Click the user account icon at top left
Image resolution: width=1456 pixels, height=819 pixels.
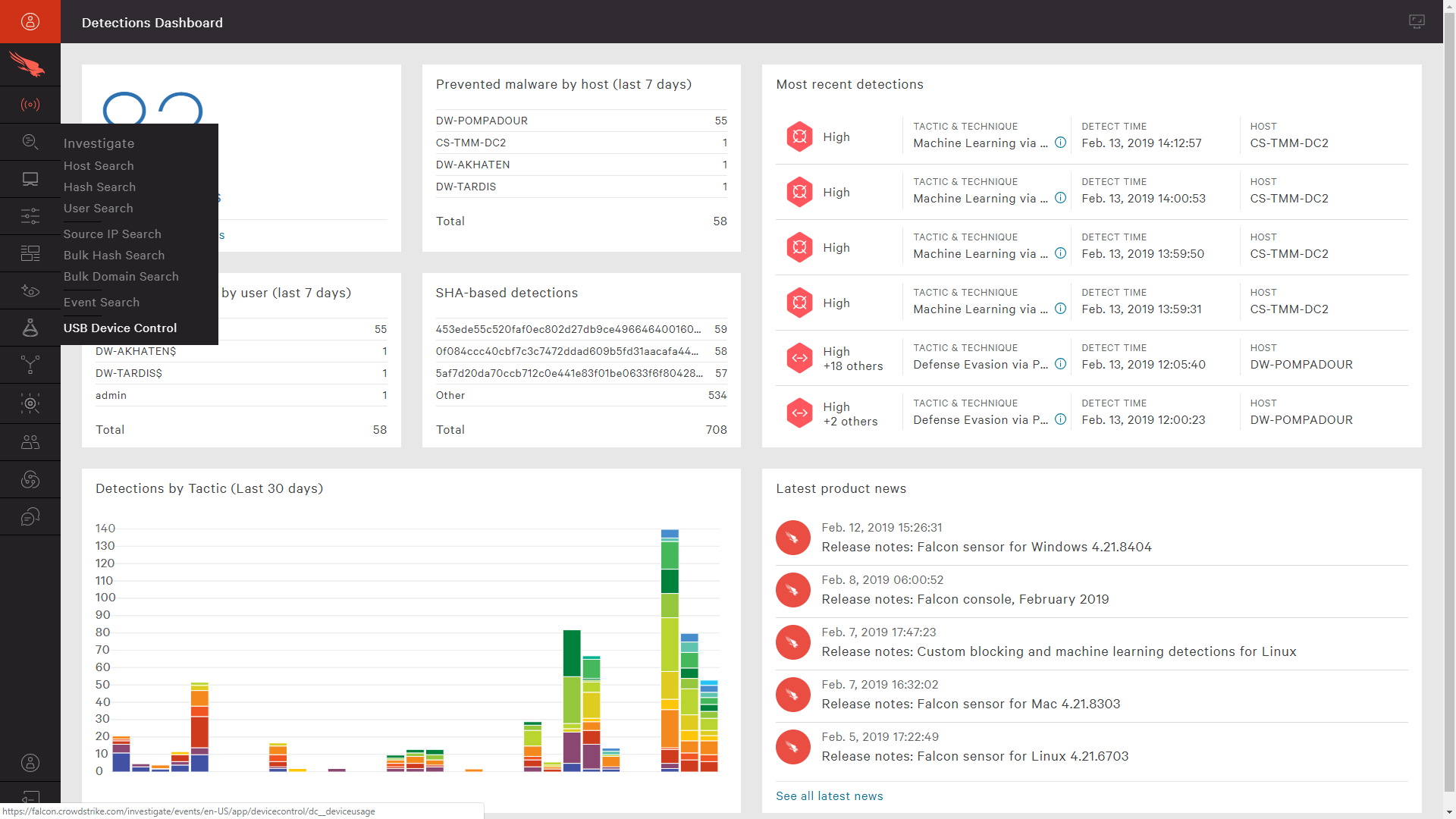pyautogui.click(x=30, y=21)
